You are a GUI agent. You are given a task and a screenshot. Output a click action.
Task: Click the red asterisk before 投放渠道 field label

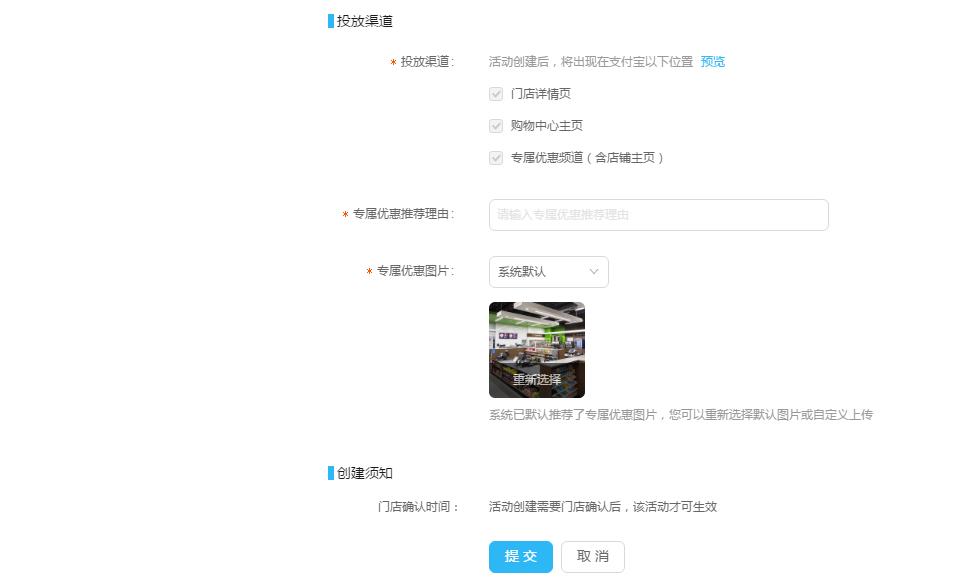(x=393, y=63)
